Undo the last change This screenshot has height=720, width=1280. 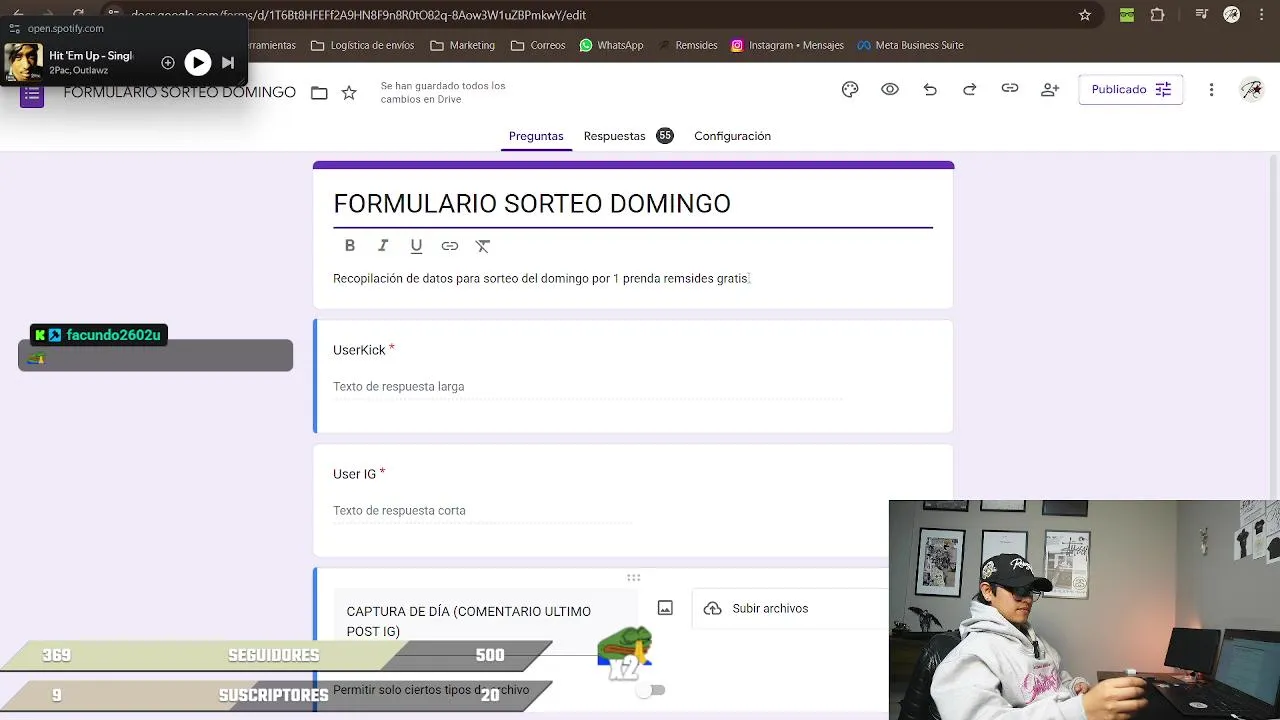(x=930, y=89)
